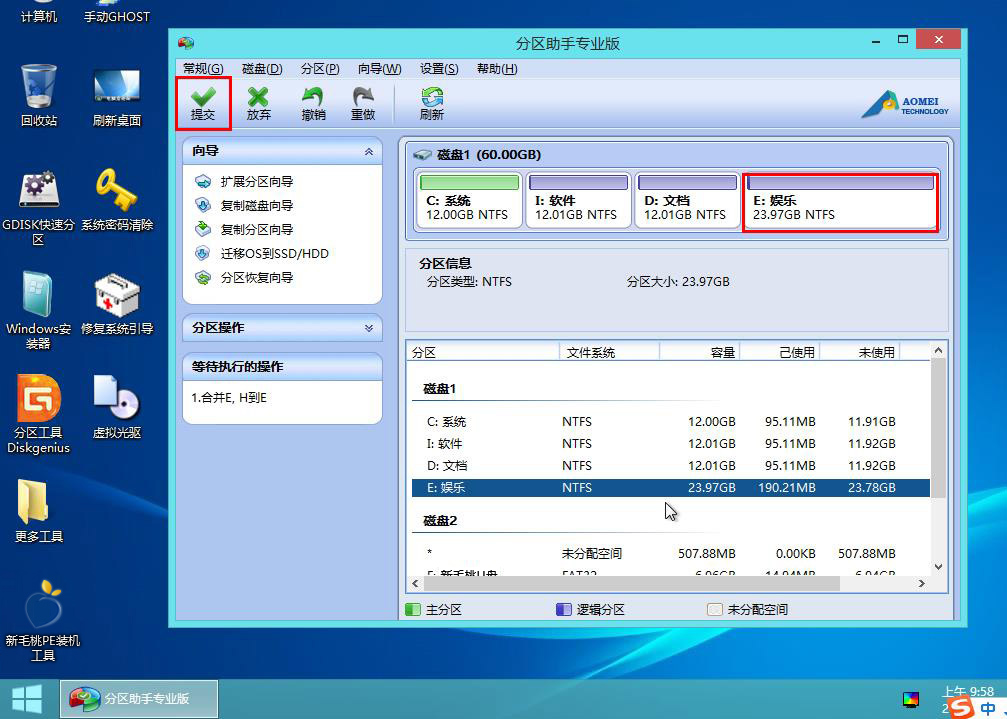Select C: 系统 row in partition list
The width and height of the screenshot is (1007, 719).
[670, 422]
